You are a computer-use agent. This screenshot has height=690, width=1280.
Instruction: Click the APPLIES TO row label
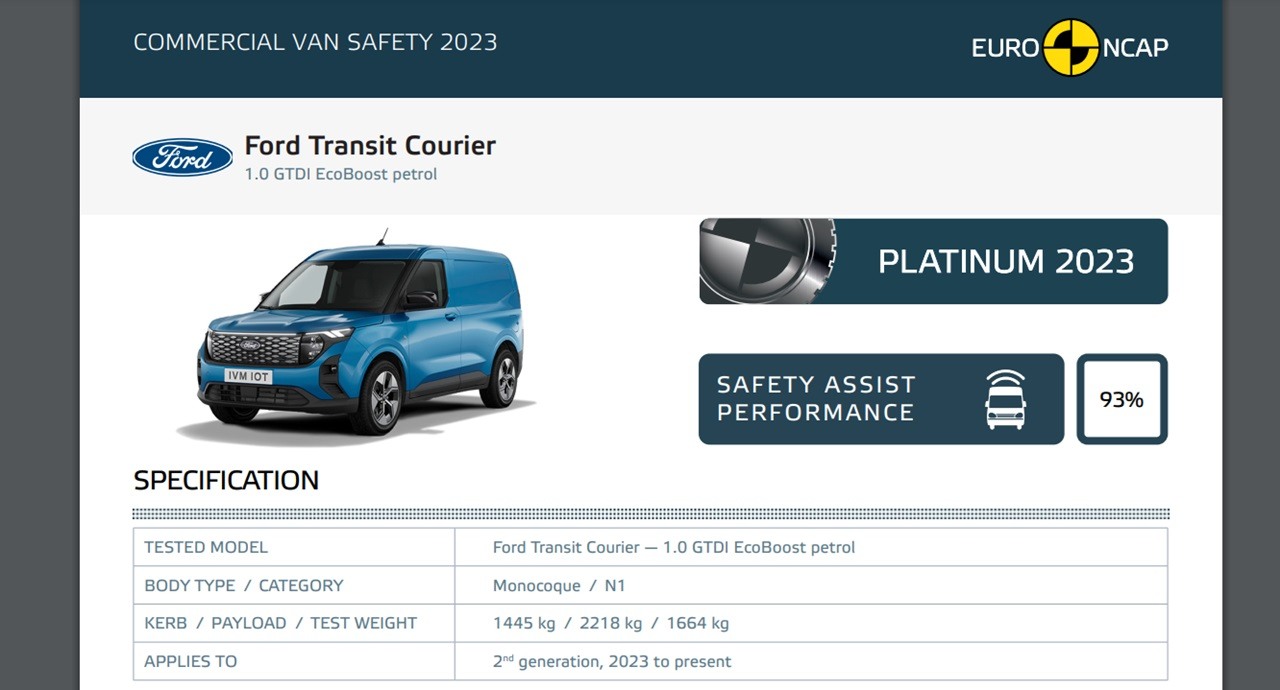(x=190, y=661)
